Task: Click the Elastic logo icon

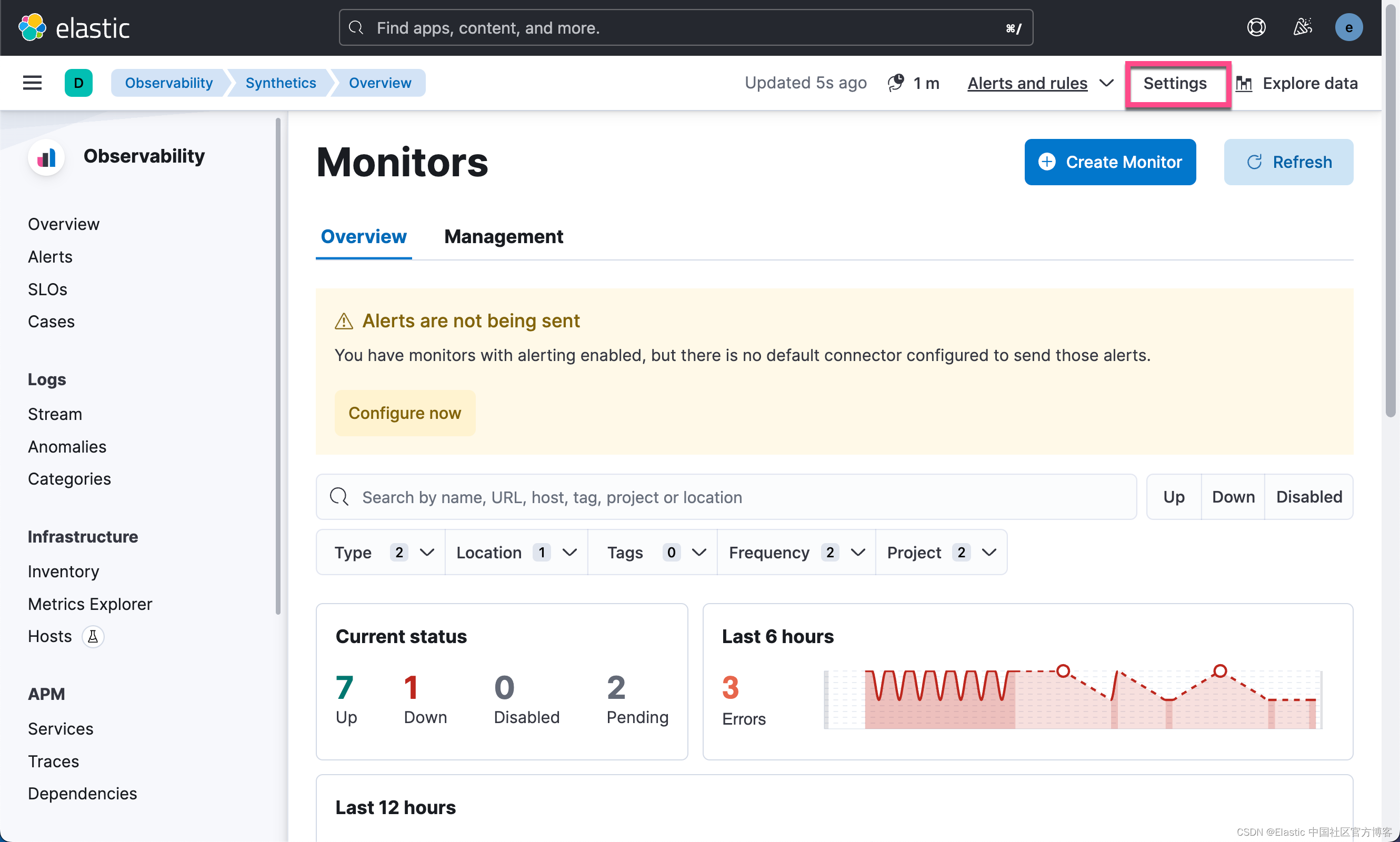Action: pos(32,27)
